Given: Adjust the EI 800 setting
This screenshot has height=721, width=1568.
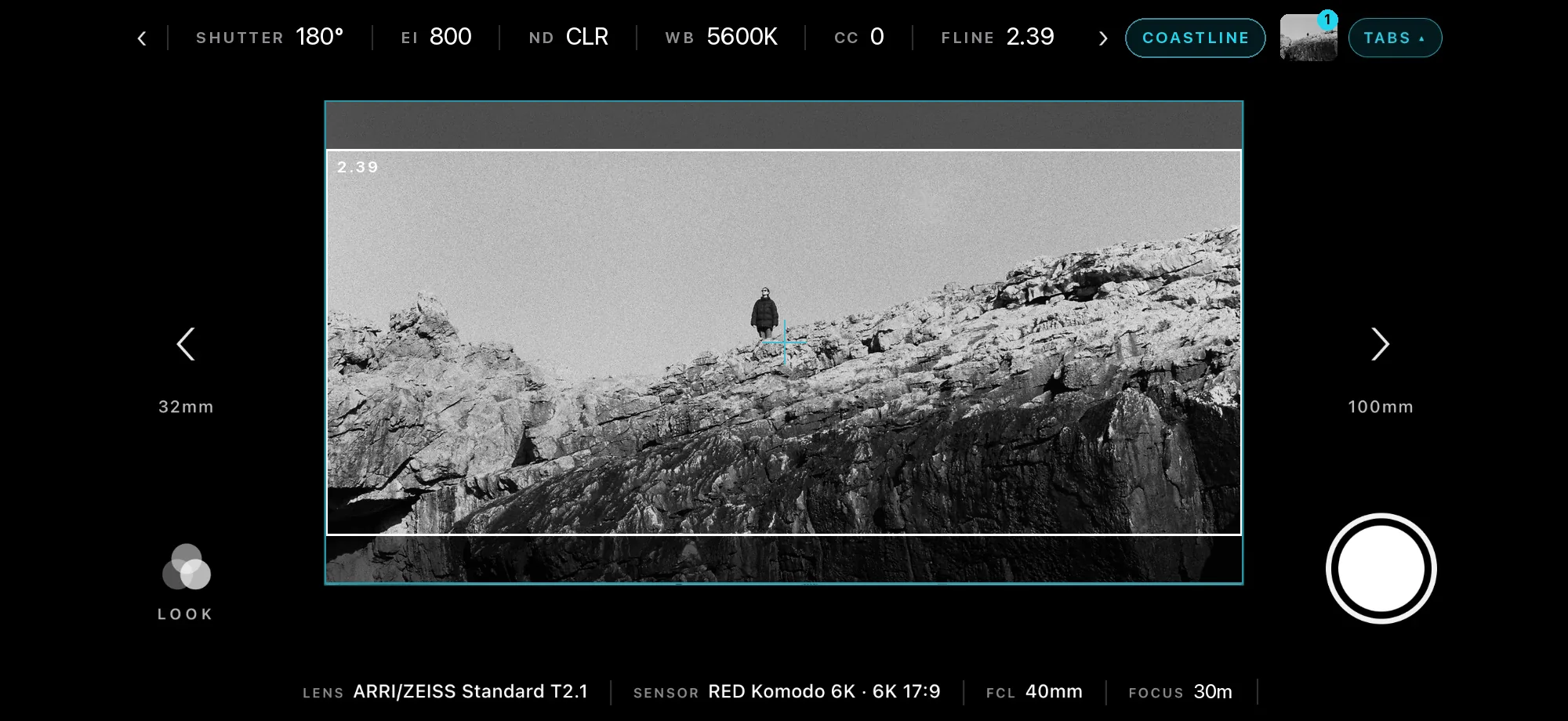Looking at the screenshot, I should click(x=436, y=37).
